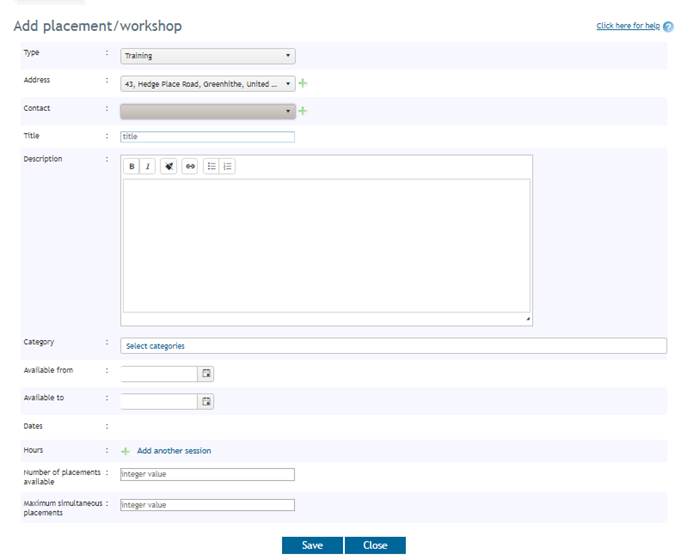Close the Add placement form

(x=375, y=545)
